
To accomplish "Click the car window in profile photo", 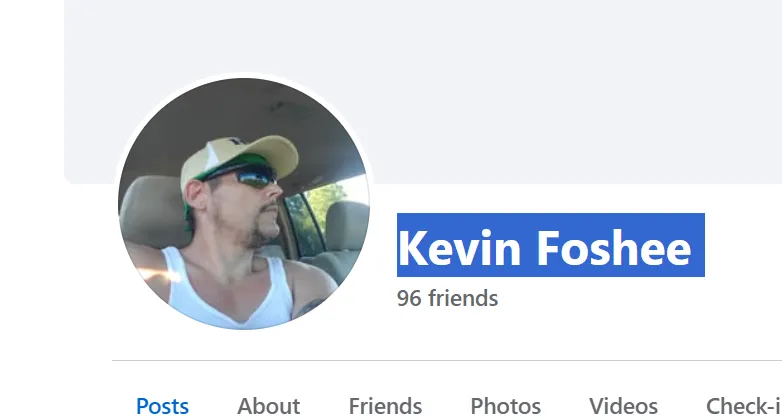I will (x=319, y=214).
